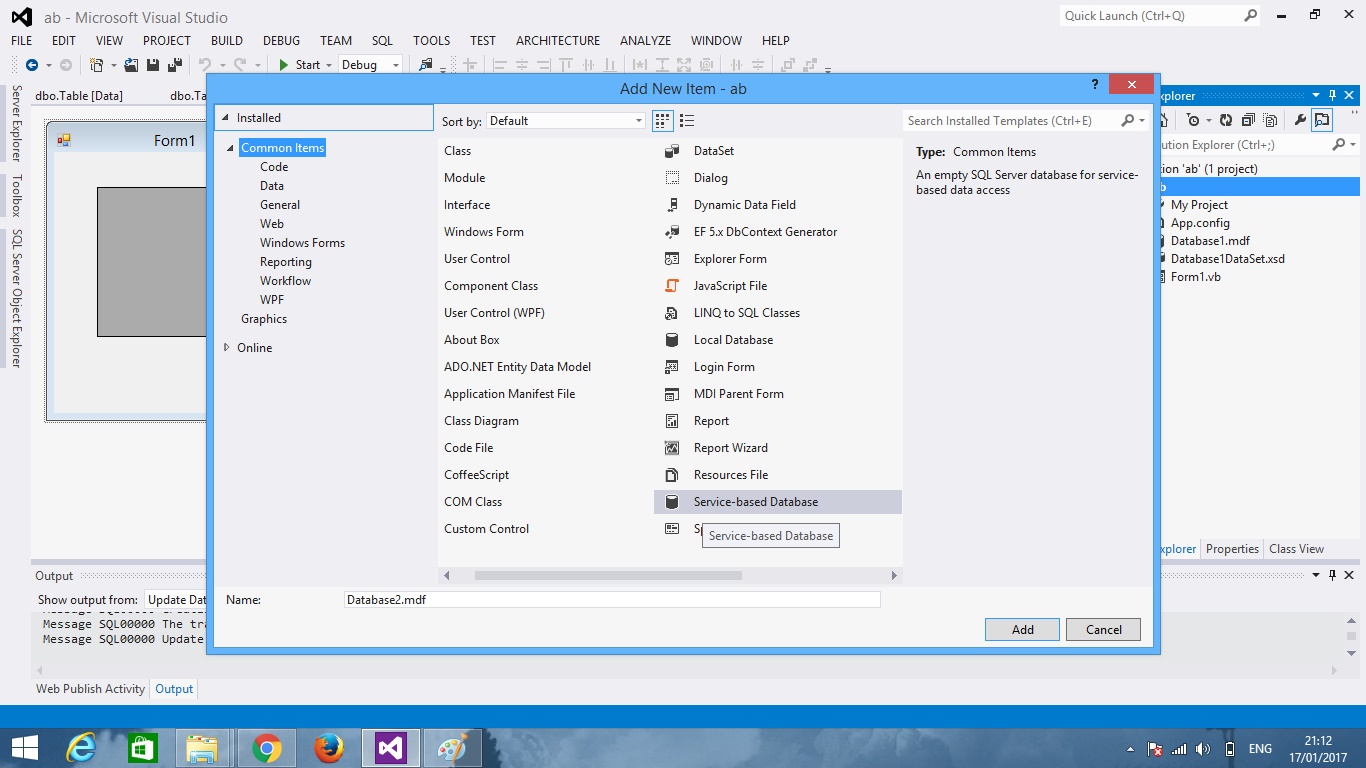The width and height of the screenshot is (1366, 768).
Task: Click the help question mark in dialog titlebar
Action: 1094,85
